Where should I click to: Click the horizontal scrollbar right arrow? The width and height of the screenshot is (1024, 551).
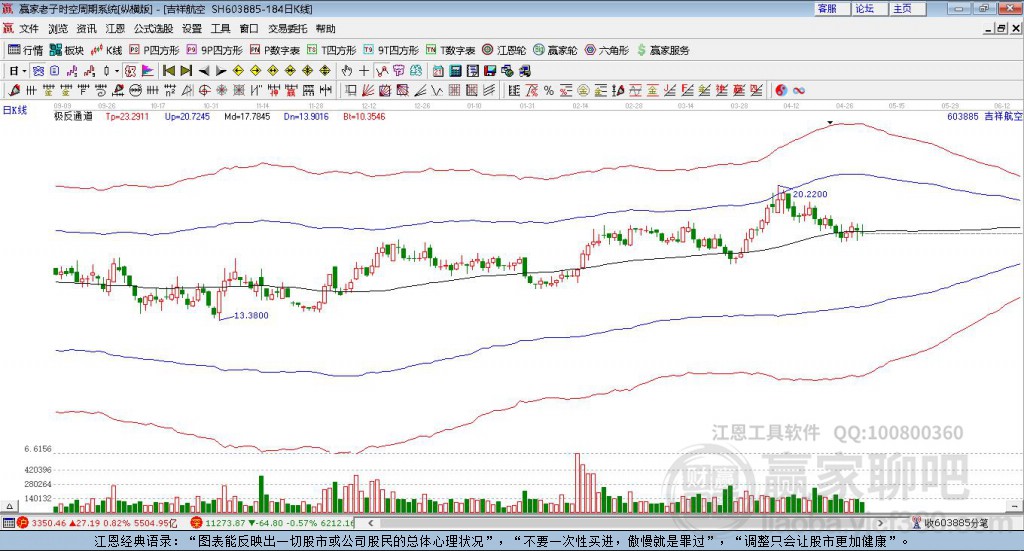point(880,523)
